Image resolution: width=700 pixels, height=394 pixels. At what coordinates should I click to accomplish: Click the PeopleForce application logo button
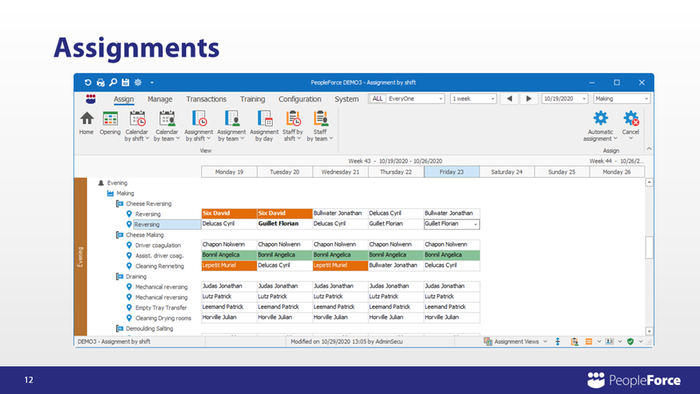pos(91,99)
